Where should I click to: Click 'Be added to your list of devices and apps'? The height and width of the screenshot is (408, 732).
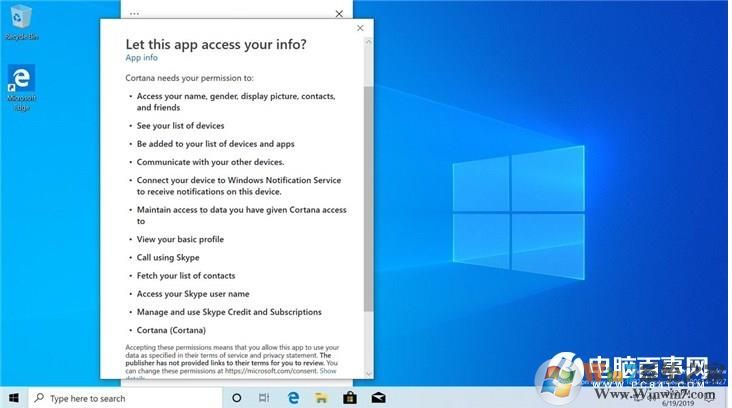215,144
